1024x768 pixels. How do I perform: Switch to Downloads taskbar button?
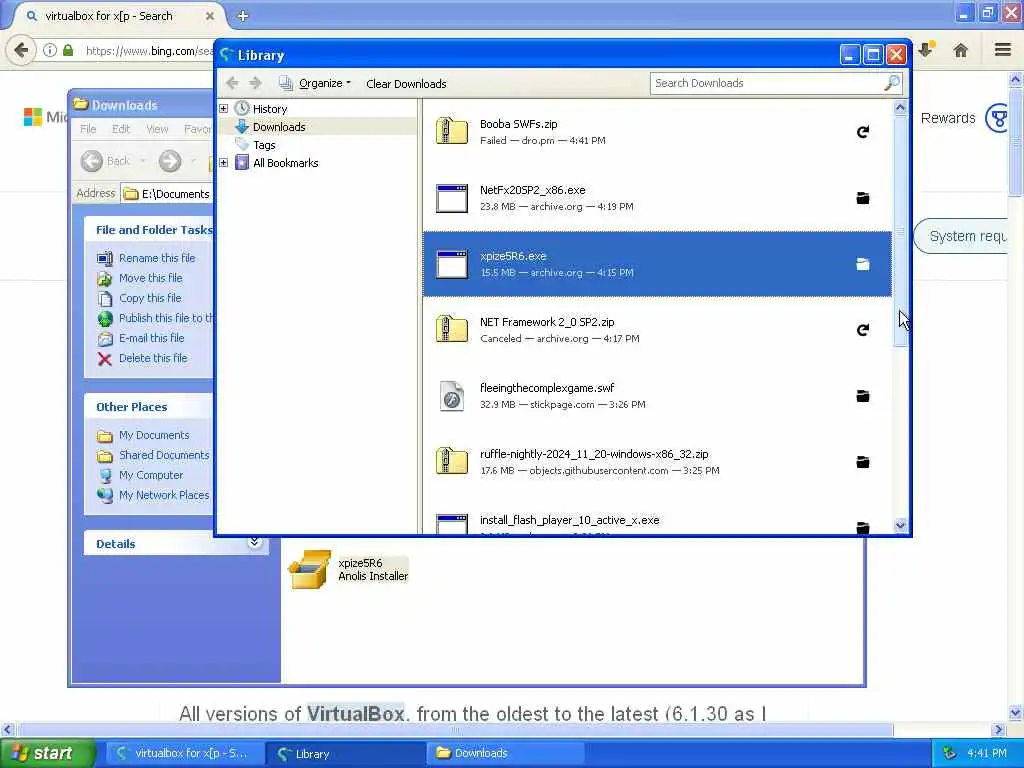point(504,753)
